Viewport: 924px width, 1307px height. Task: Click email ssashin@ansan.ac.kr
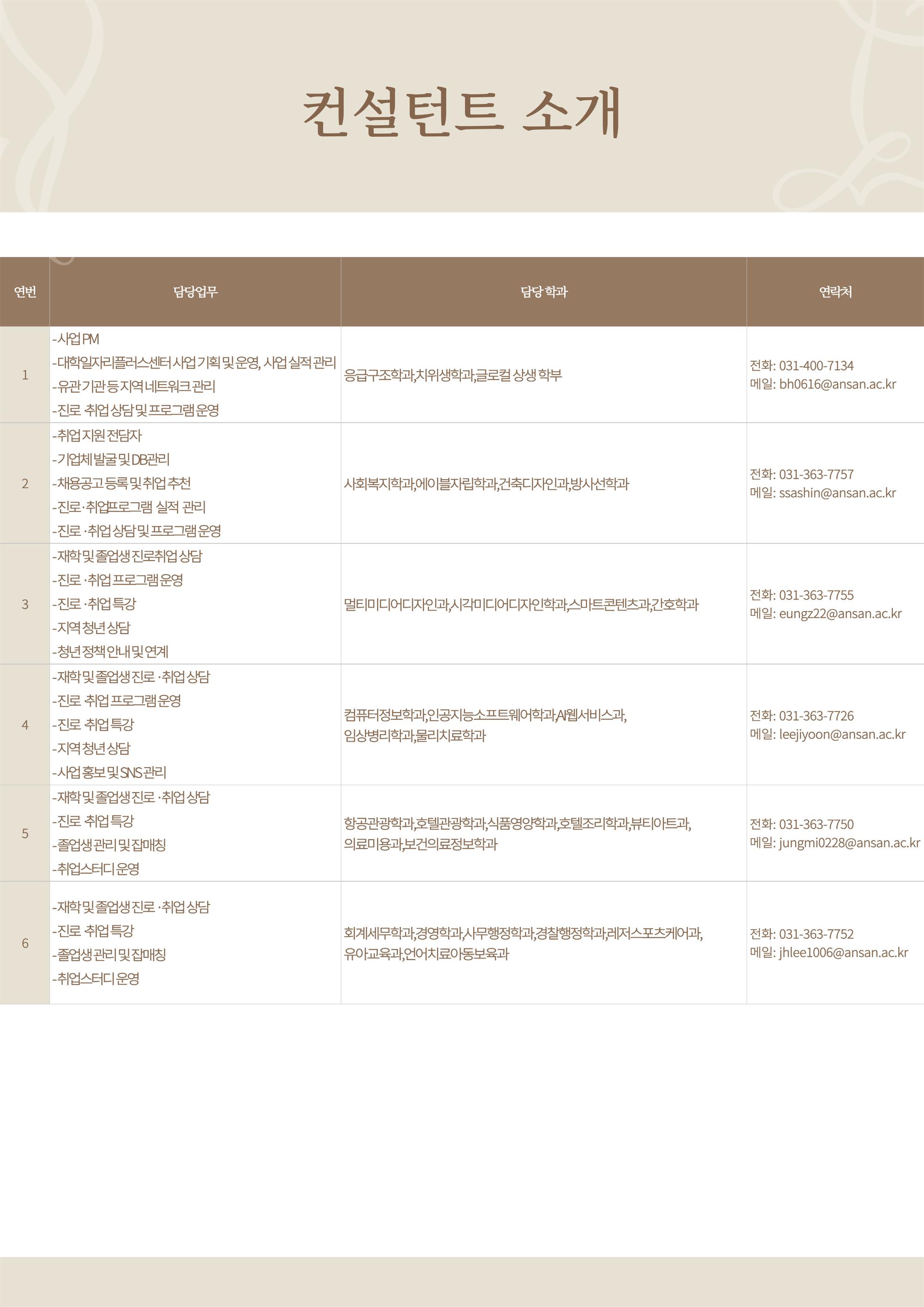coord(838,493)
